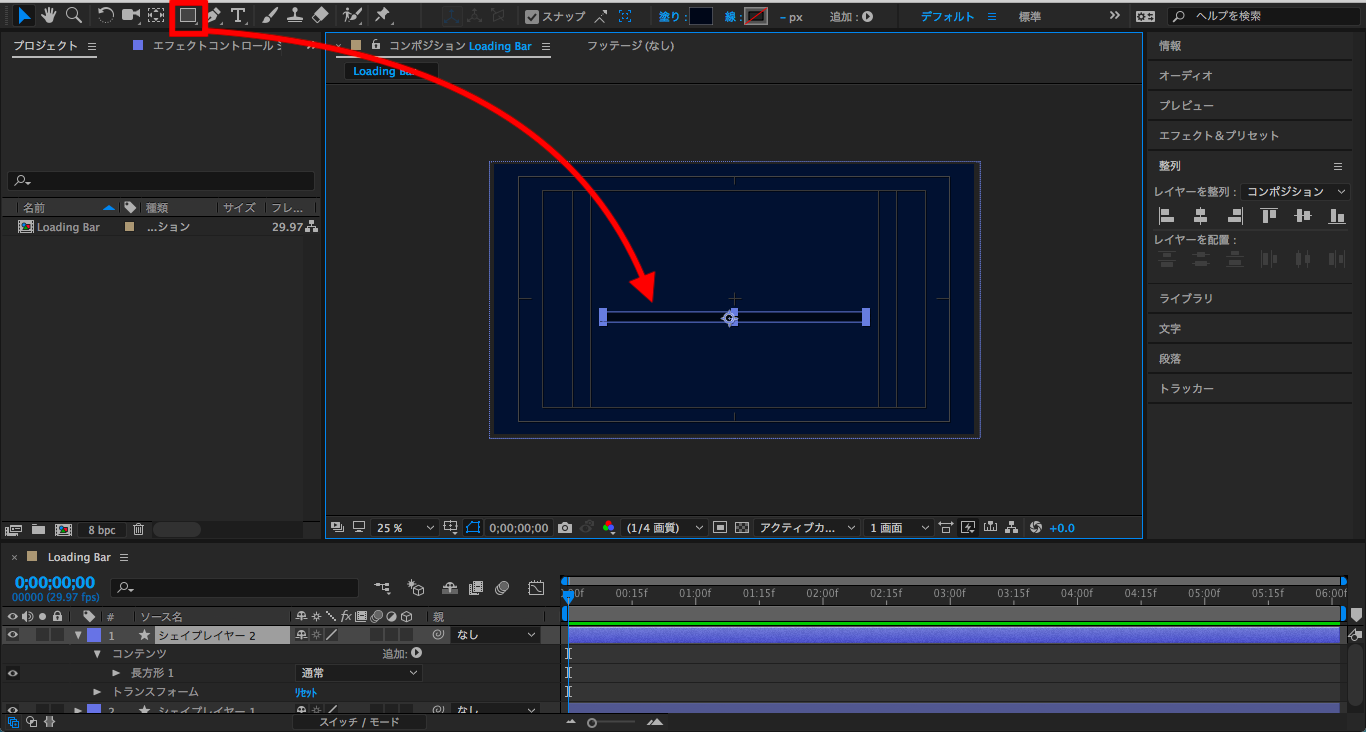This screenshot has width=1366, height=732.
Task: Switch to the フッテージ (なし) tab
Action: [630, 46]
